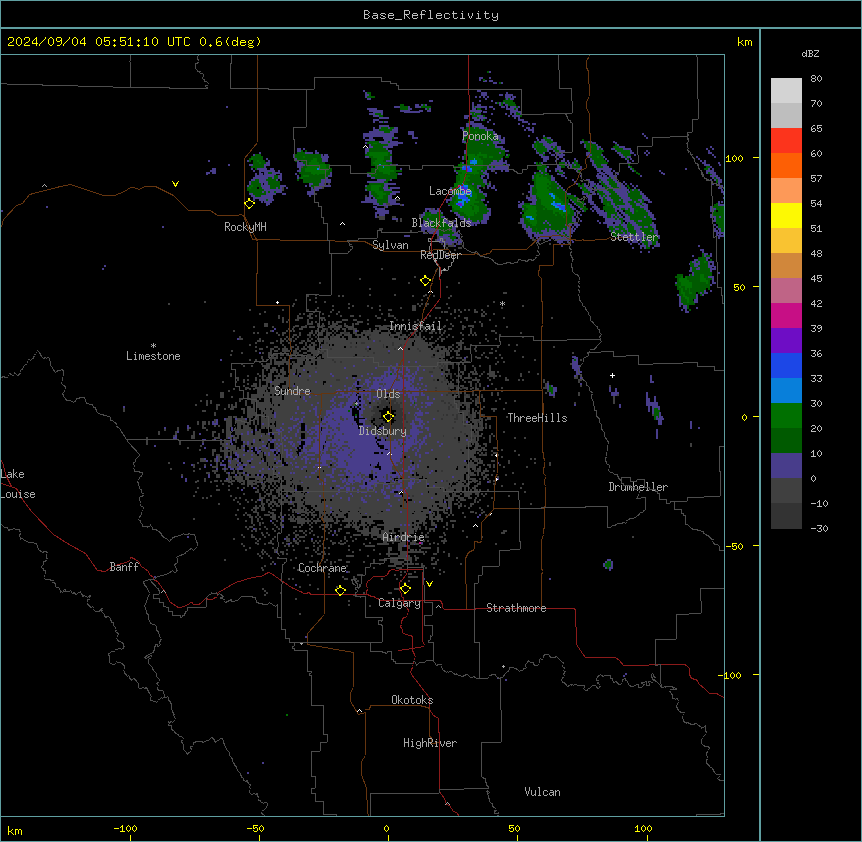Click the blue 36 dBZ legend swatch
The image size is (862, 842).
786,365
